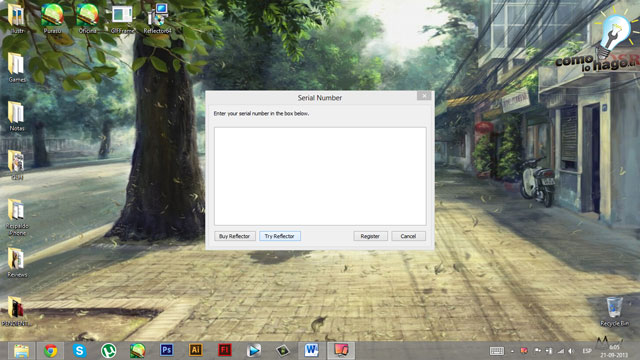
Task: Select the Reflector taskbar icon
Action: [341, 351]
